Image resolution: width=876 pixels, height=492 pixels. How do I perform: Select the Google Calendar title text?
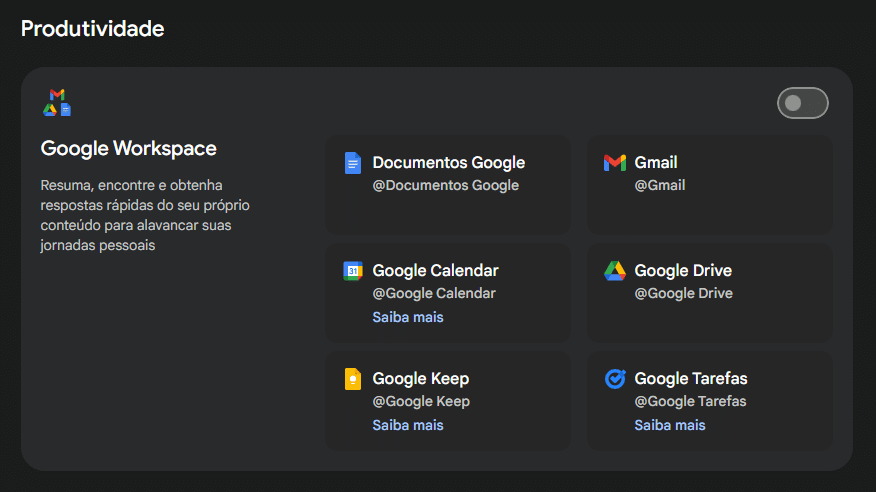(435, 271)
